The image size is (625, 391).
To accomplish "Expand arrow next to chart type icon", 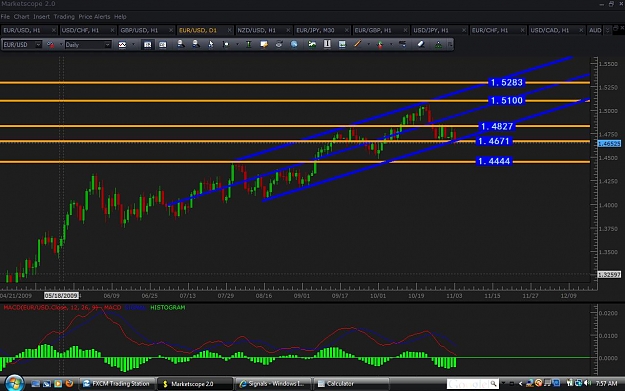I will [133, 45].
